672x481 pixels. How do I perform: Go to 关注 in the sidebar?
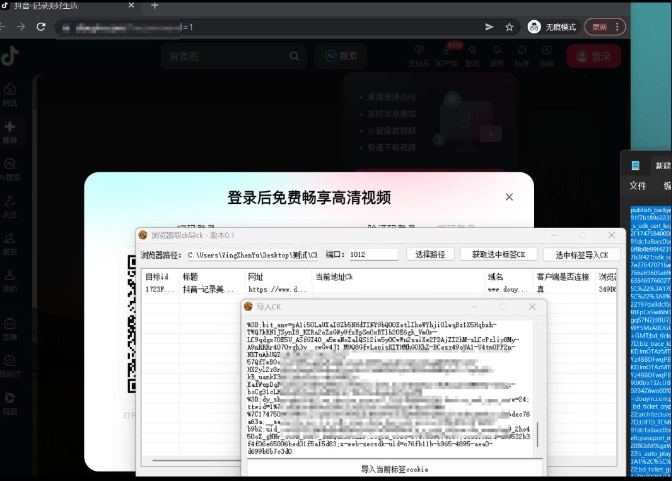click(10, 206)
